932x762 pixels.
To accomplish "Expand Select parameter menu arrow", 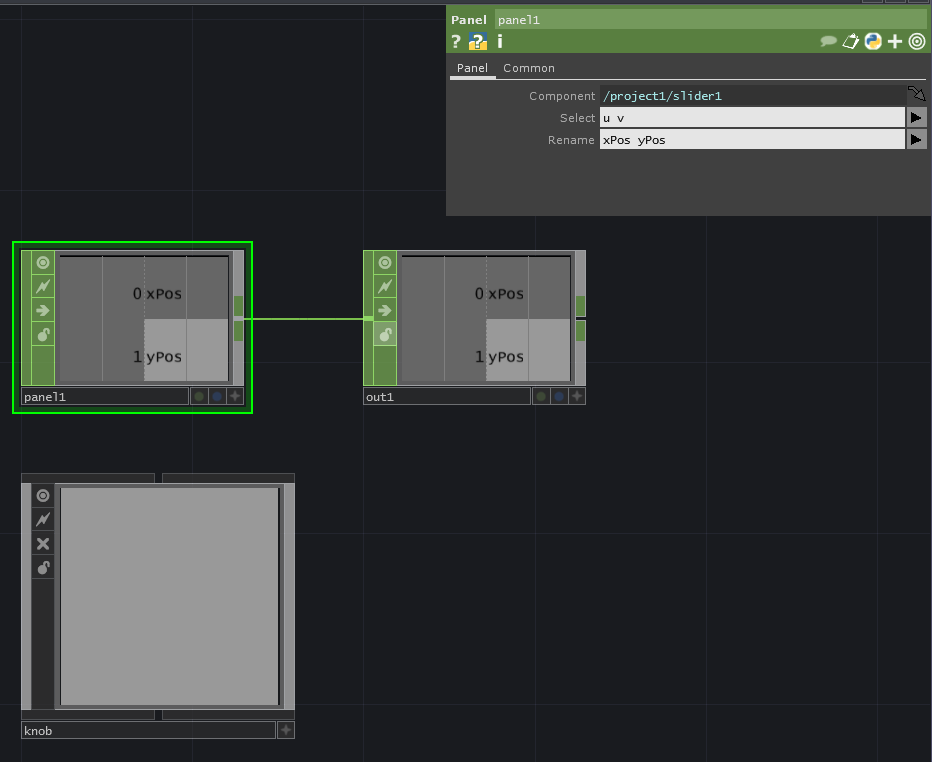I will click(x=916, y=118).
